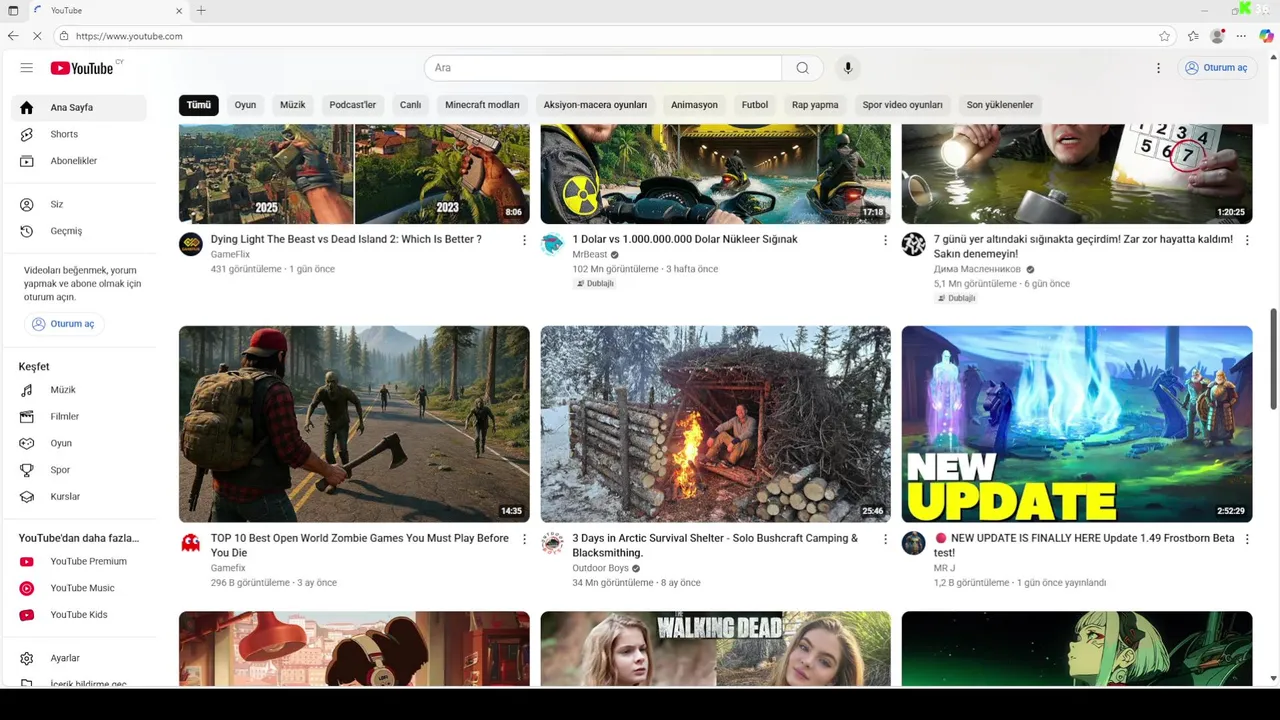Open Dying Light vs Dead Island title

tap(346, 240)
